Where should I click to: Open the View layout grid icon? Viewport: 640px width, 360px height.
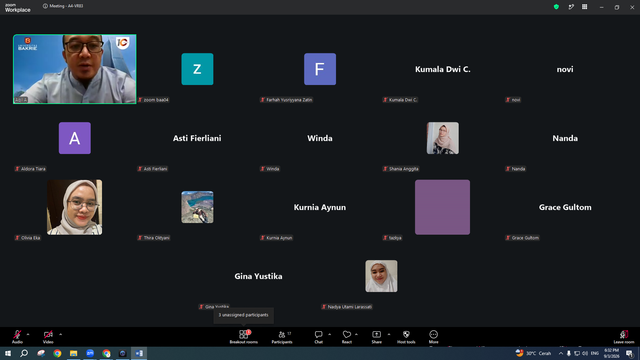tap(584, 7)
